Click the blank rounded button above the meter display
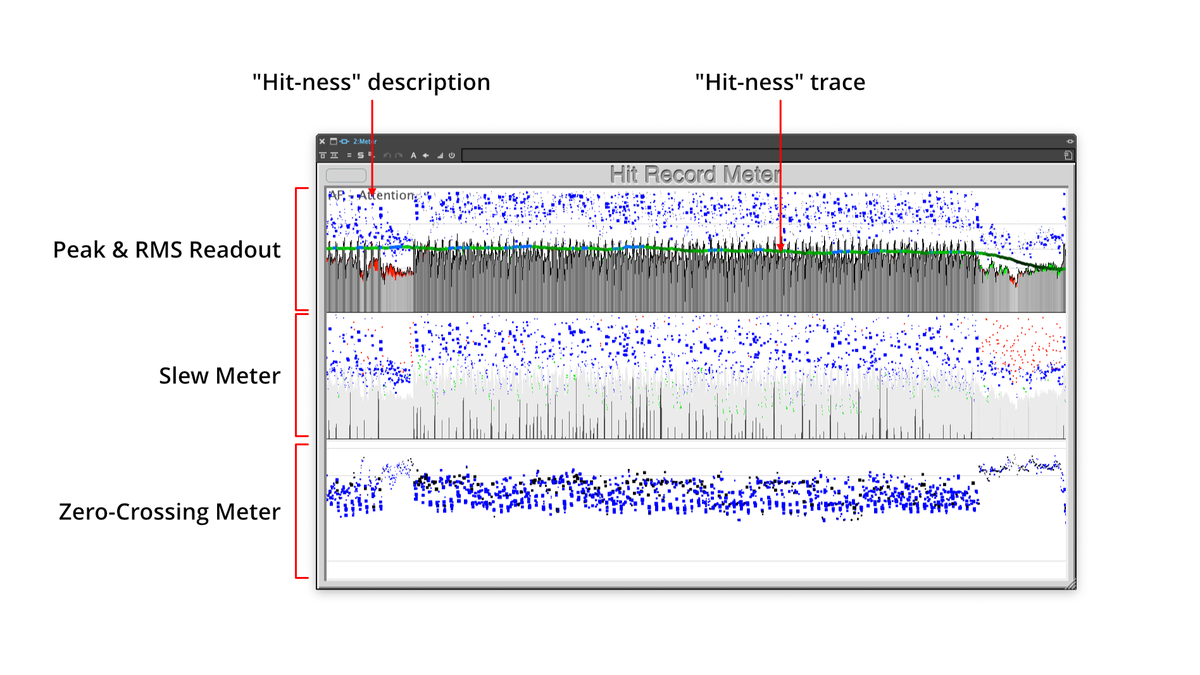Viewport: 1200px width, 675px height. pyautogui.click(x=345, y=174)
